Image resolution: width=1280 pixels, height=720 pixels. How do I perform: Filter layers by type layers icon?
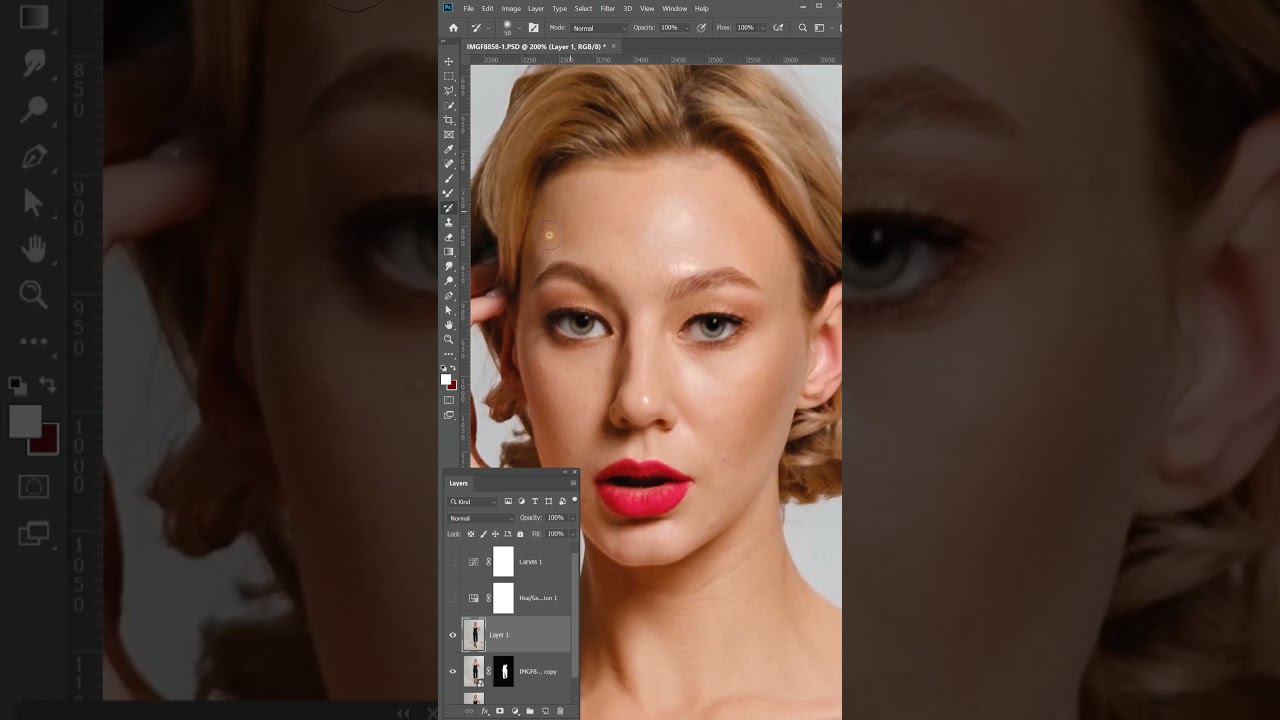pyautogui.click(x=535, y=501)
